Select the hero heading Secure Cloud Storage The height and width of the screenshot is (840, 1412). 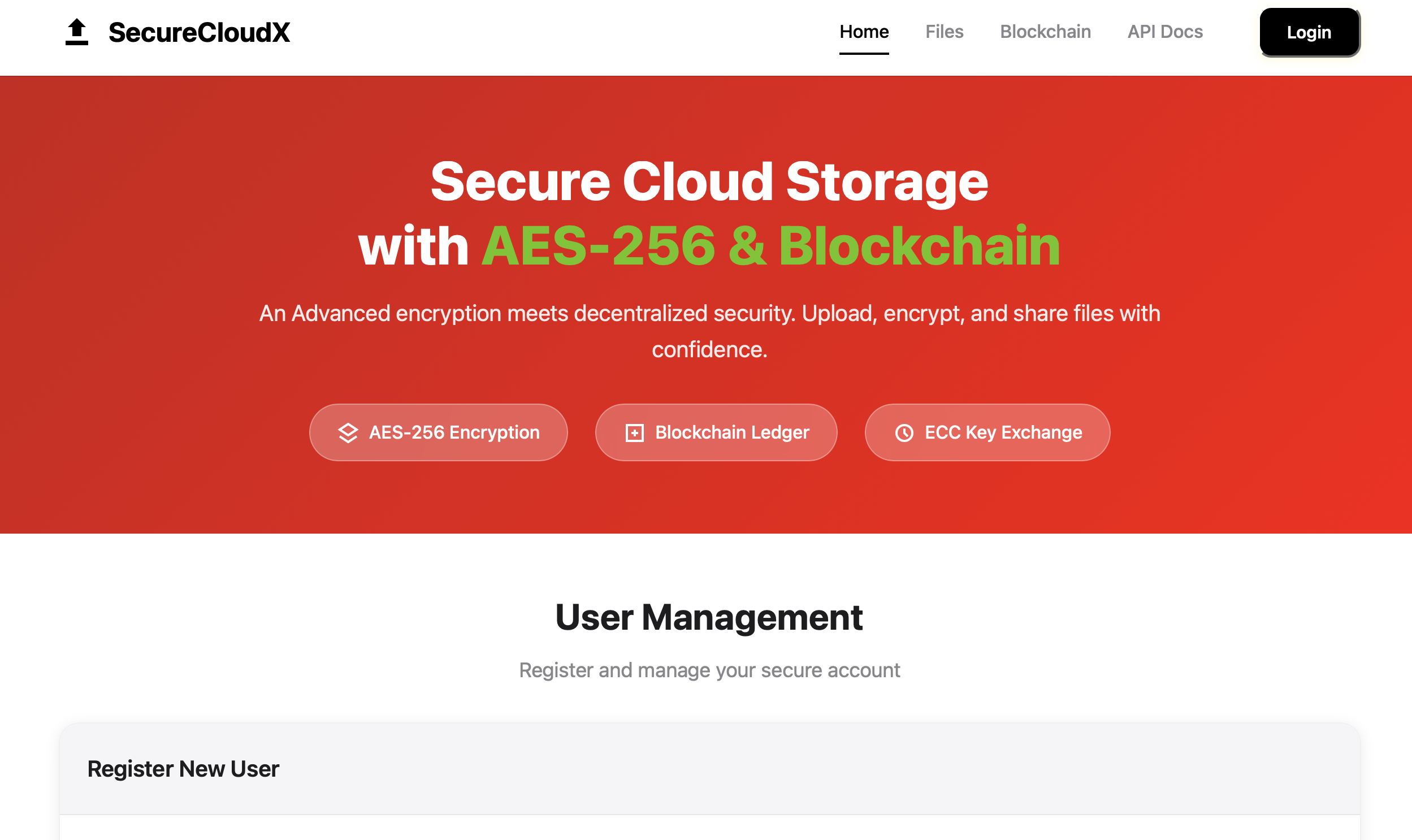(x=710, y=181)
